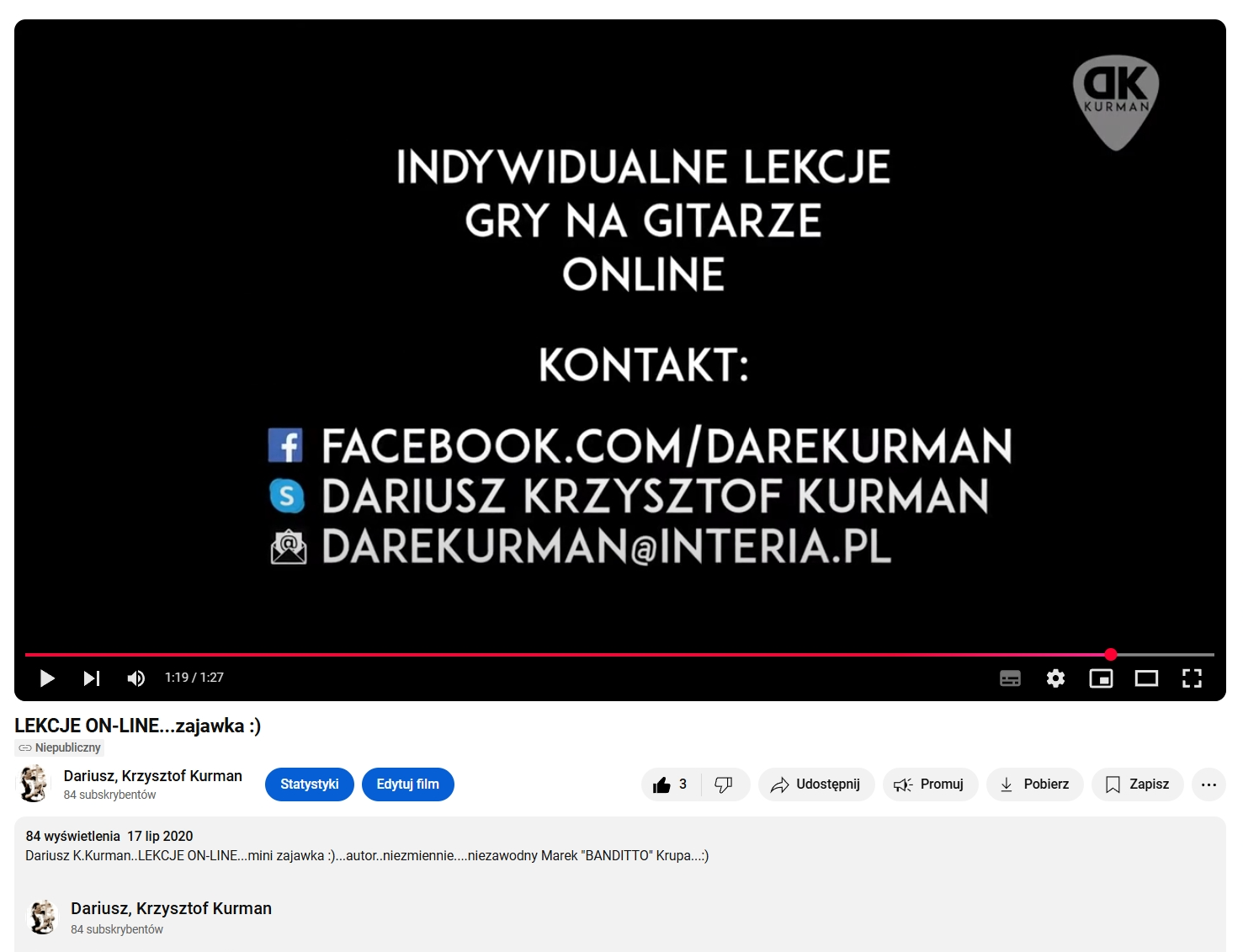Open channel avatar next to Statystyki

34,784
